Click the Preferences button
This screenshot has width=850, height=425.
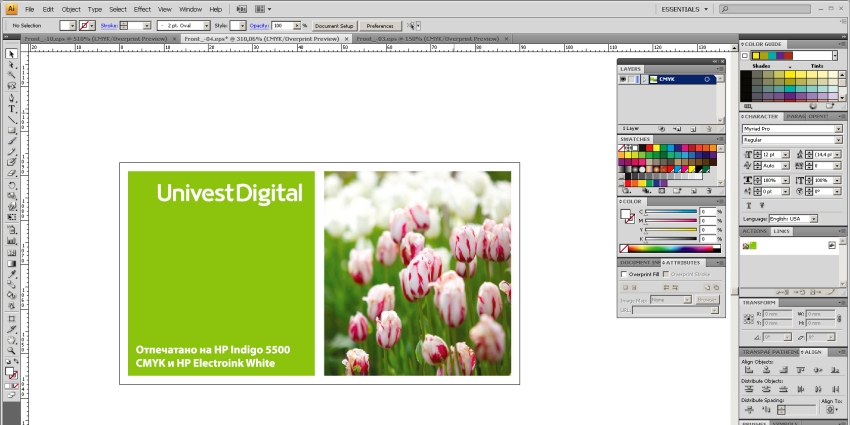coord(380,26)
